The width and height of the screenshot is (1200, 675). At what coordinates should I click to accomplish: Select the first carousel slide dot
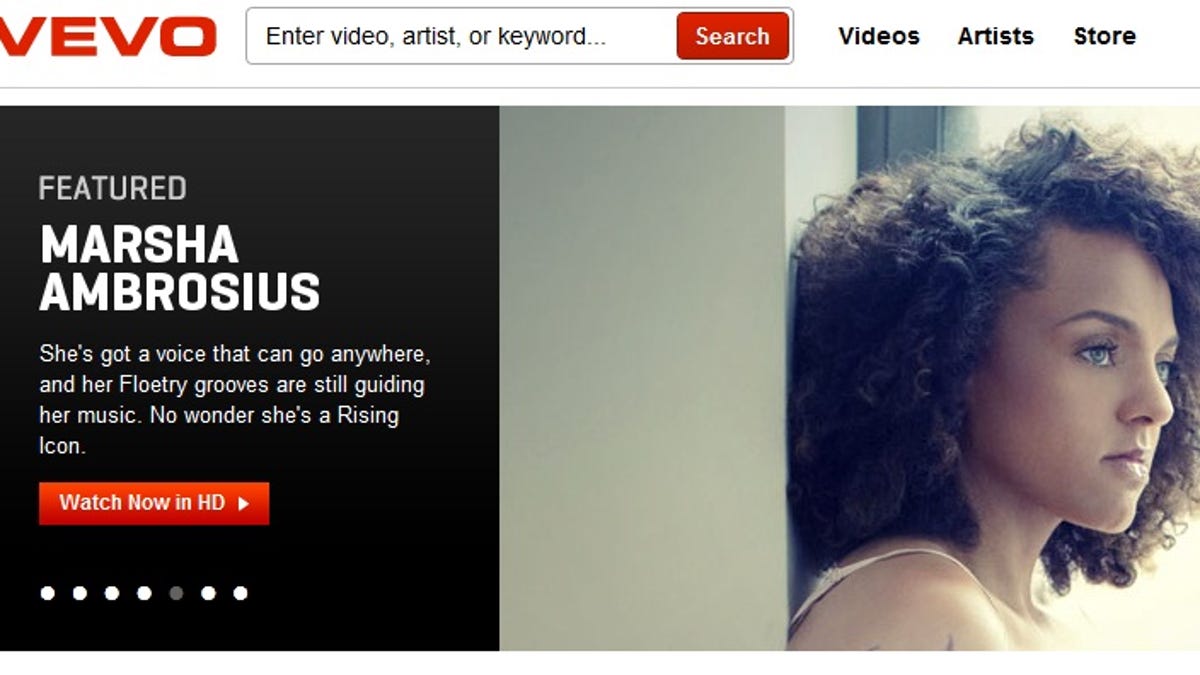coord(48,593)
